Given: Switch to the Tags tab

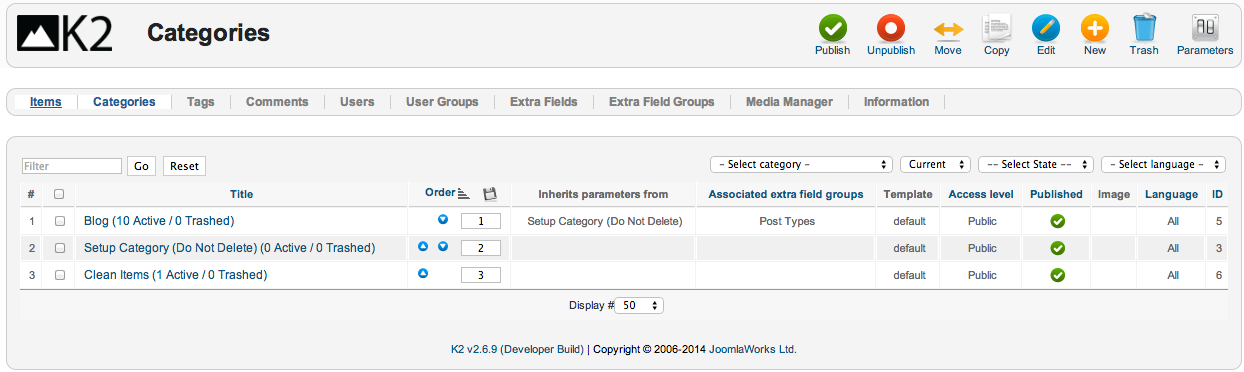Looking at the screenshot, I should click(x=200, y=102).
